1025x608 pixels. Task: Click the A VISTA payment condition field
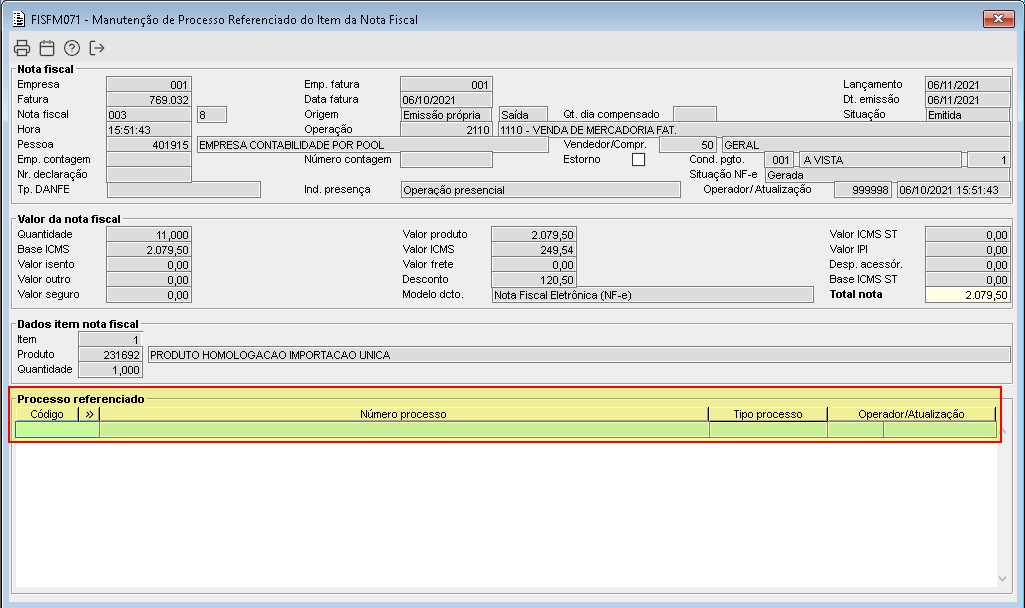point(880,160)
